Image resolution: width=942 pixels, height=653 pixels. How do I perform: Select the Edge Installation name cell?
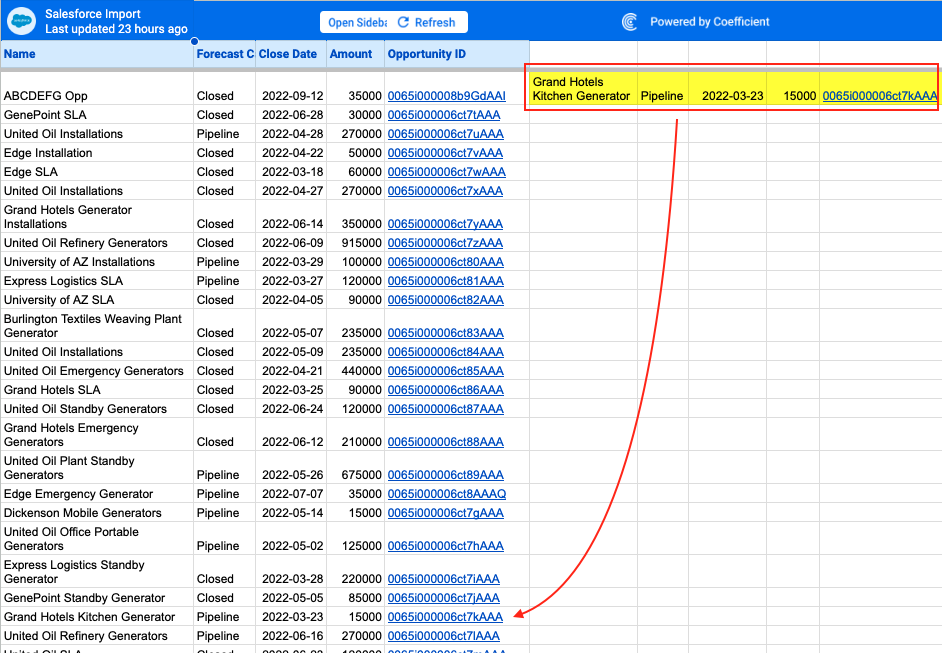(x=97, y=153)
